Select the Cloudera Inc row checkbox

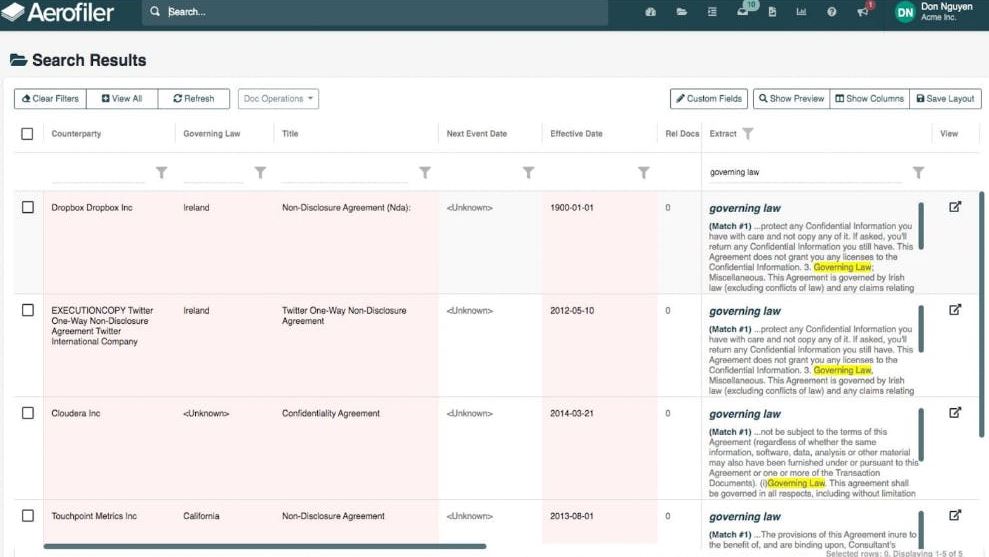pos(28,413)
